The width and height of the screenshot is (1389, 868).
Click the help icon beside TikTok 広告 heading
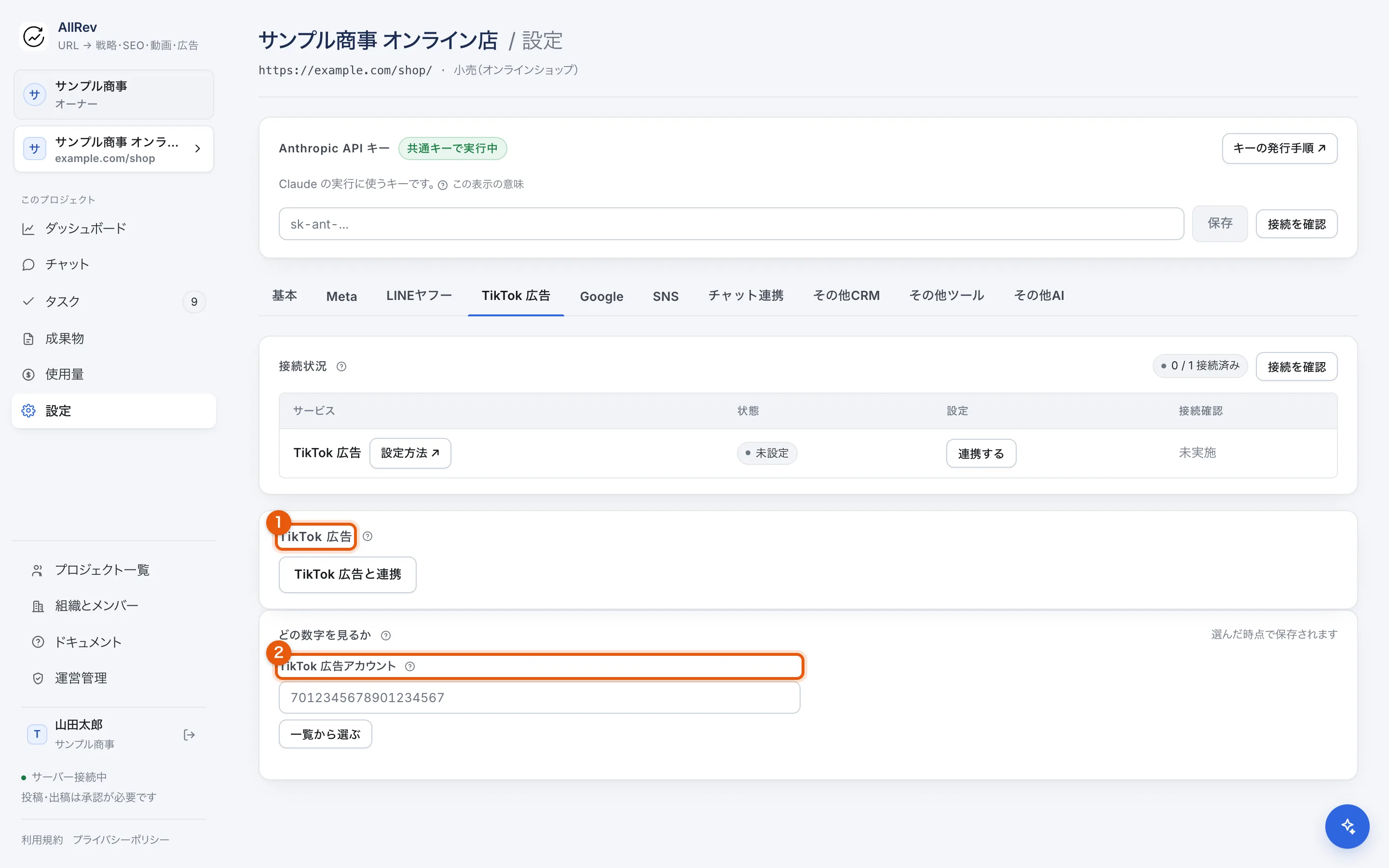click(368, 536)
